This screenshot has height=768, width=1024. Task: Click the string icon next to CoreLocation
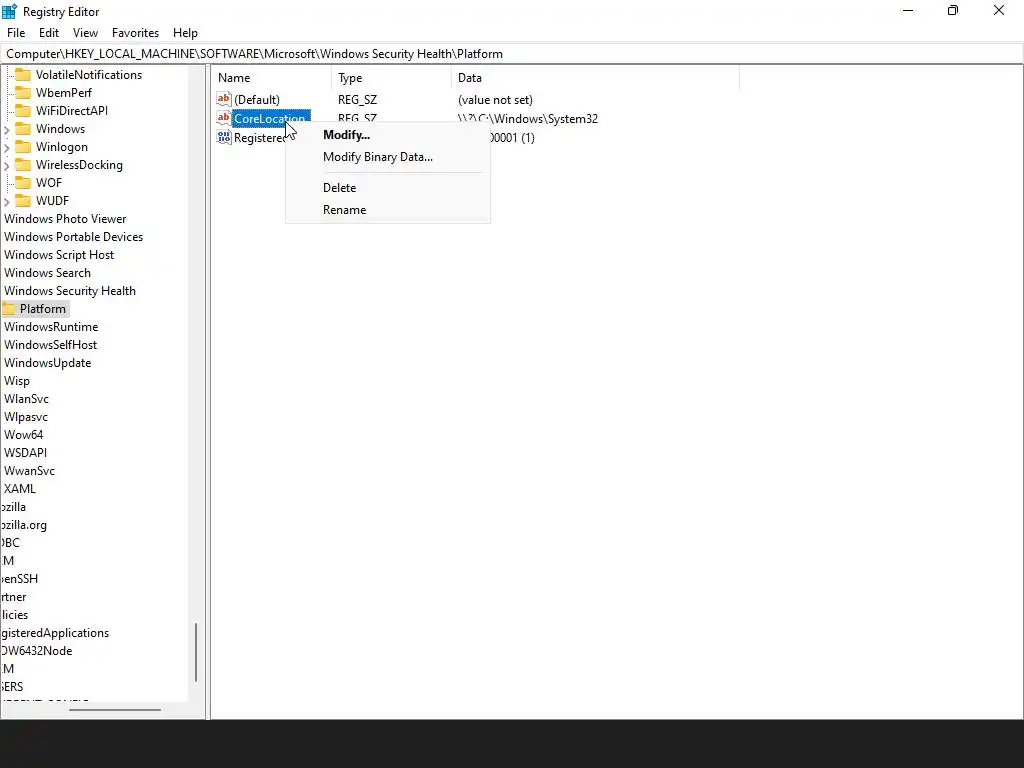(x=224, y=118)
